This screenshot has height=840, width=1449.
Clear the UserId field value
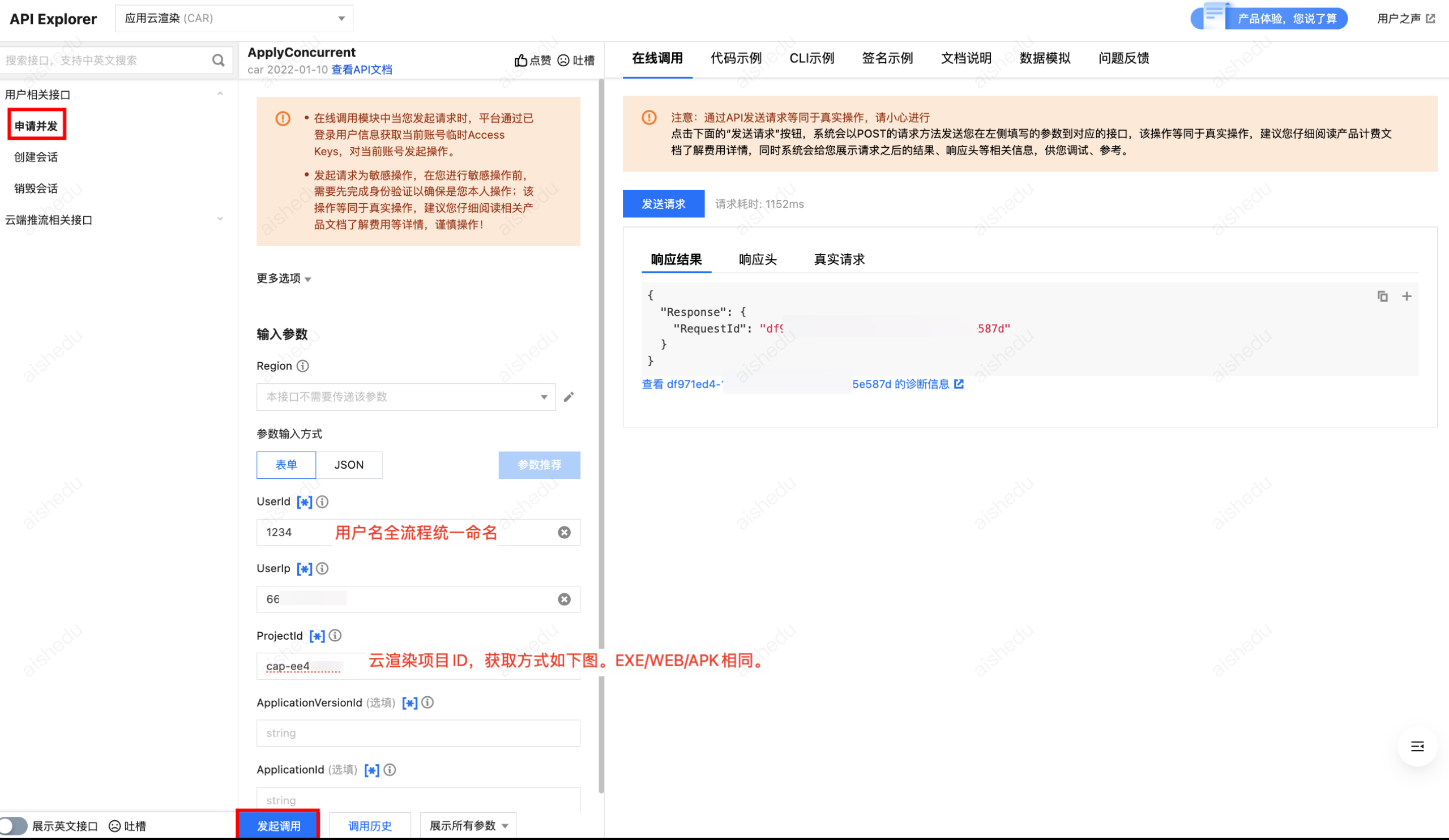click(x=564, y=533)
